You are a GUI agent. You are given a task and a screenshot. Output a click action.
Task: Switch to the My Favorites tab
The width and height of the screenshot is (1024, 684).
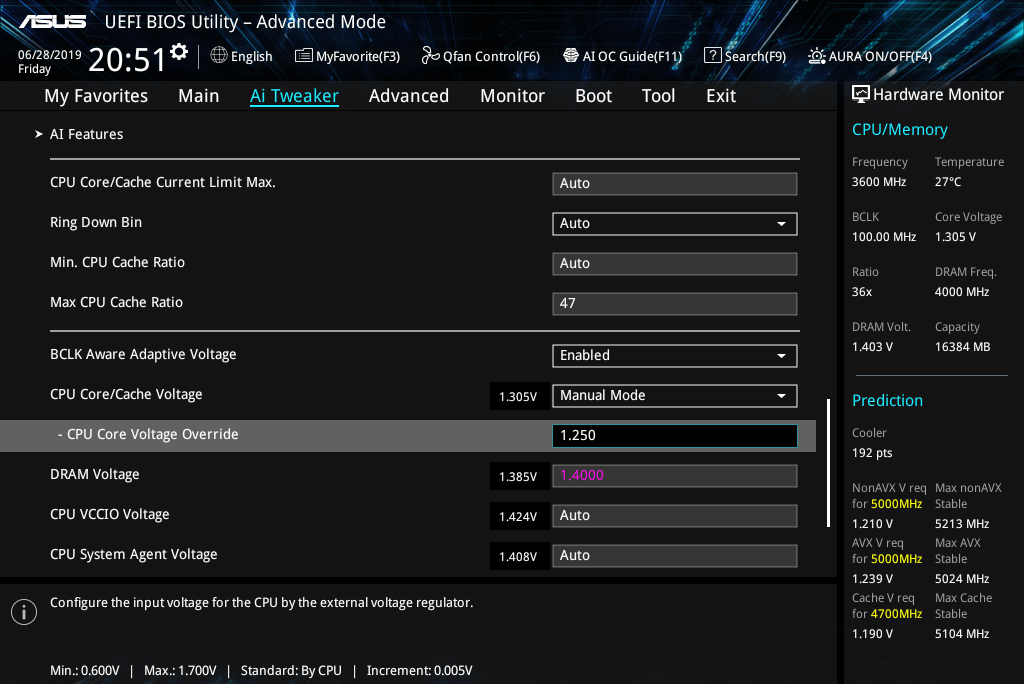coord(96,96)
